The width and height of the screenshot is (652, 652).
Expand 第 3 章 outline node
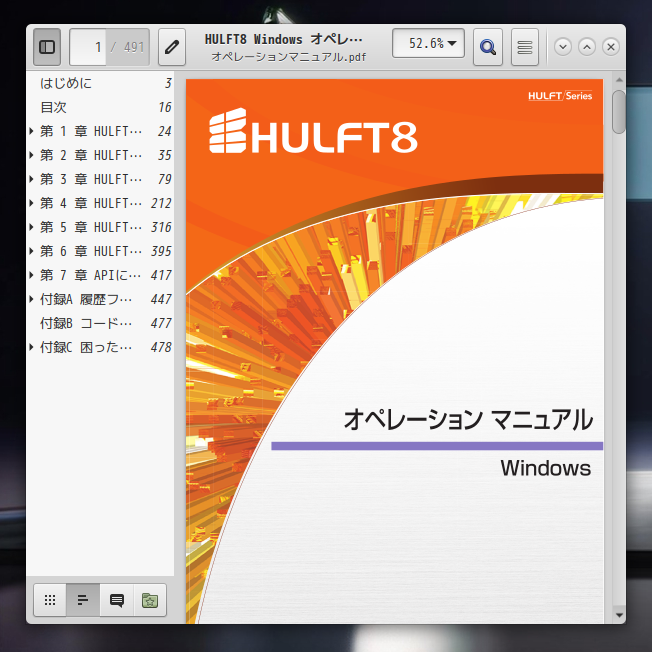tap(32, 179)
